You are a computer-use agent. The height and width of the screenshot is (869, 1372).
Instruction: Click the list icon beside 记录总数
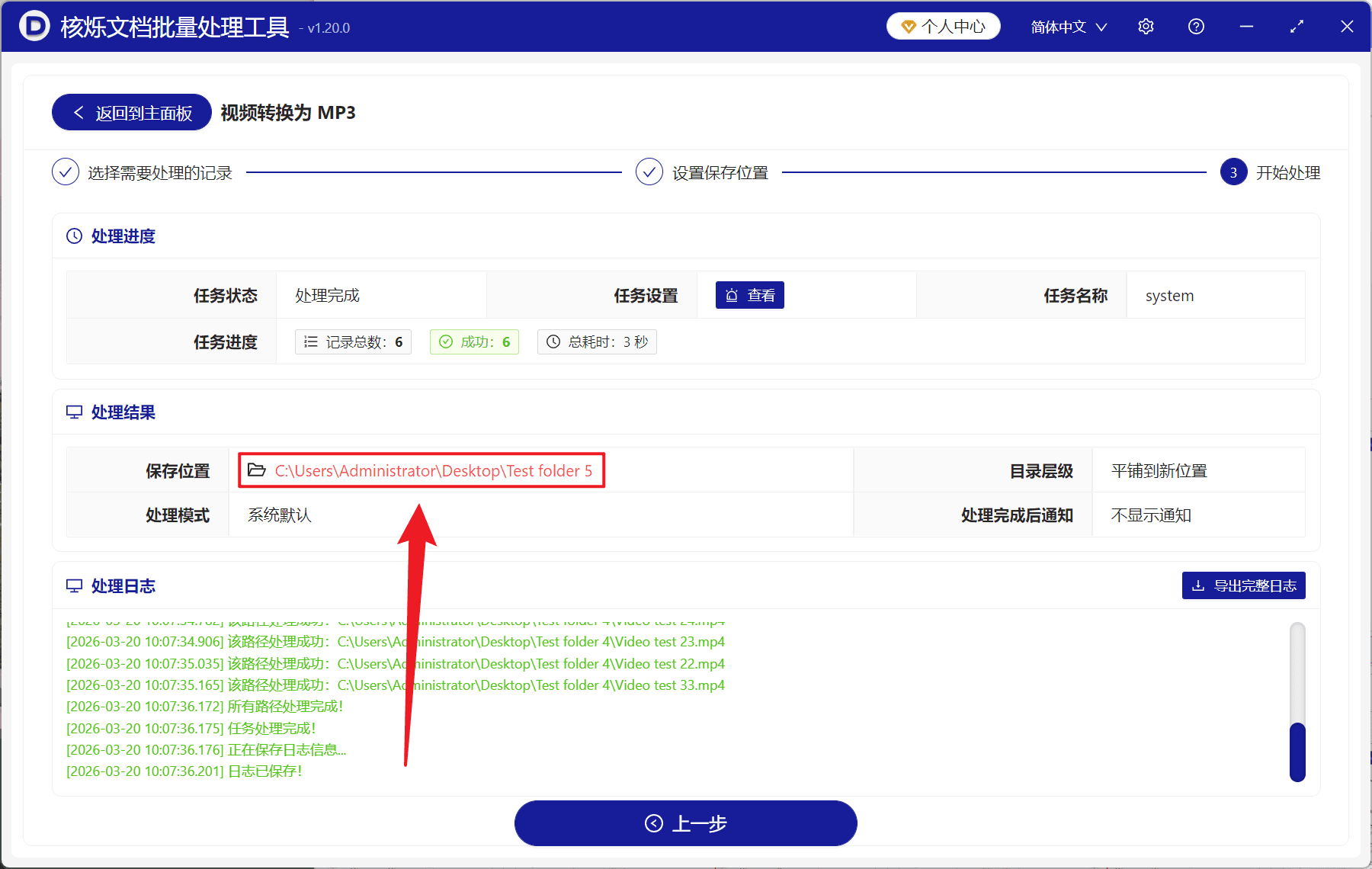coord(311,342)
